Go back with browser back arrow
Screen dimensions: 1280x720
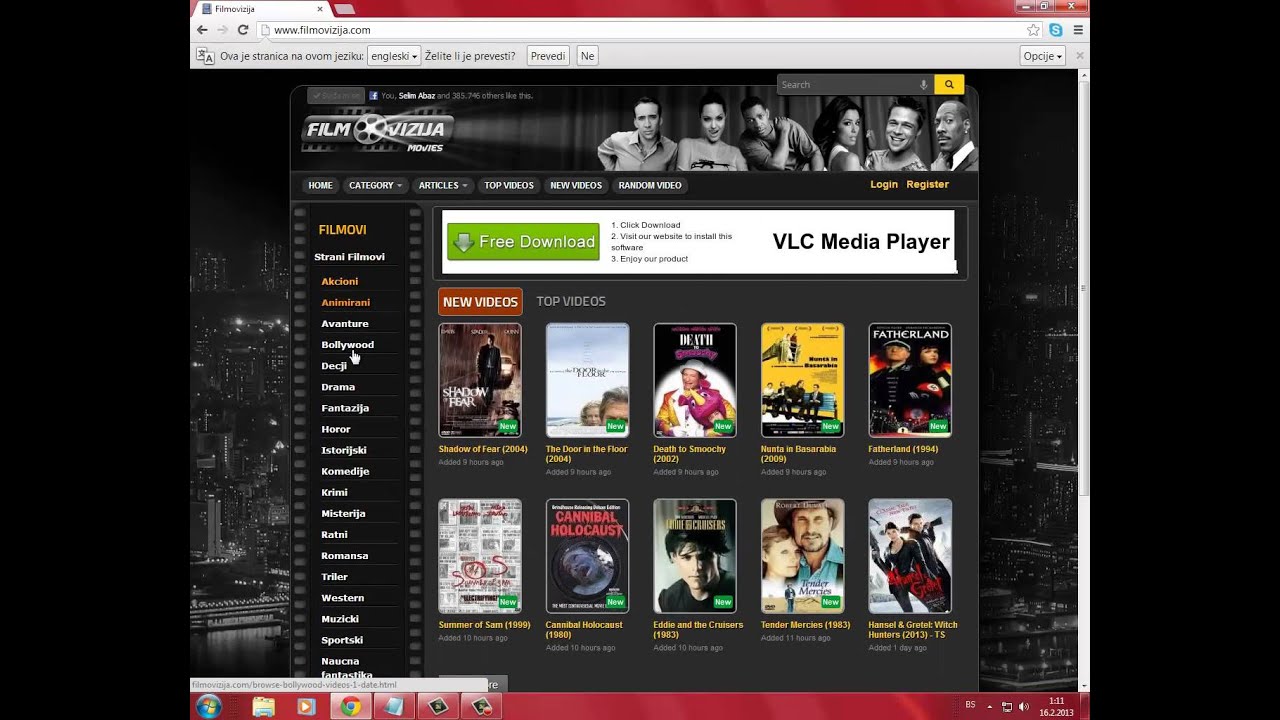[203, 30]
